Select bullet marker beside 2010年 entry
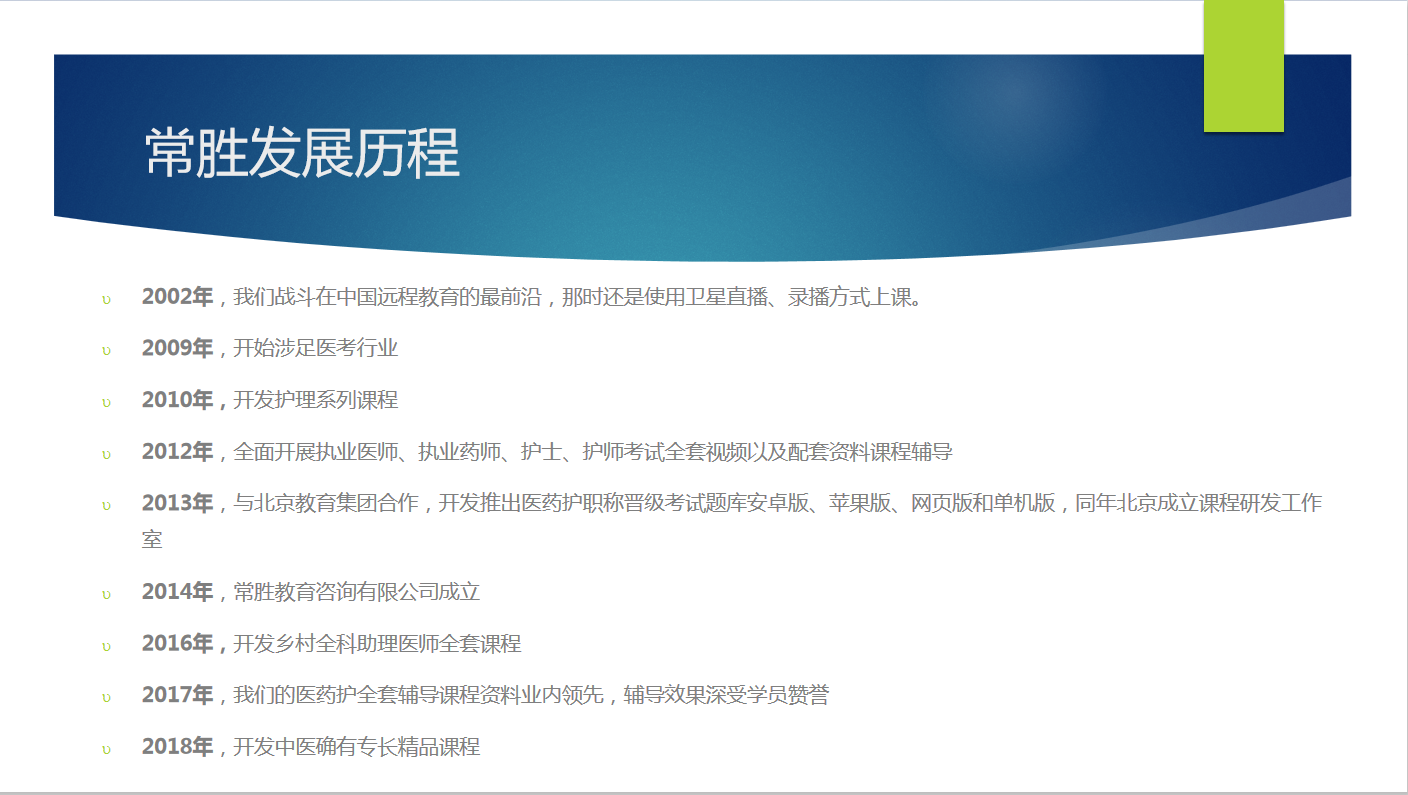 [106, 402]
